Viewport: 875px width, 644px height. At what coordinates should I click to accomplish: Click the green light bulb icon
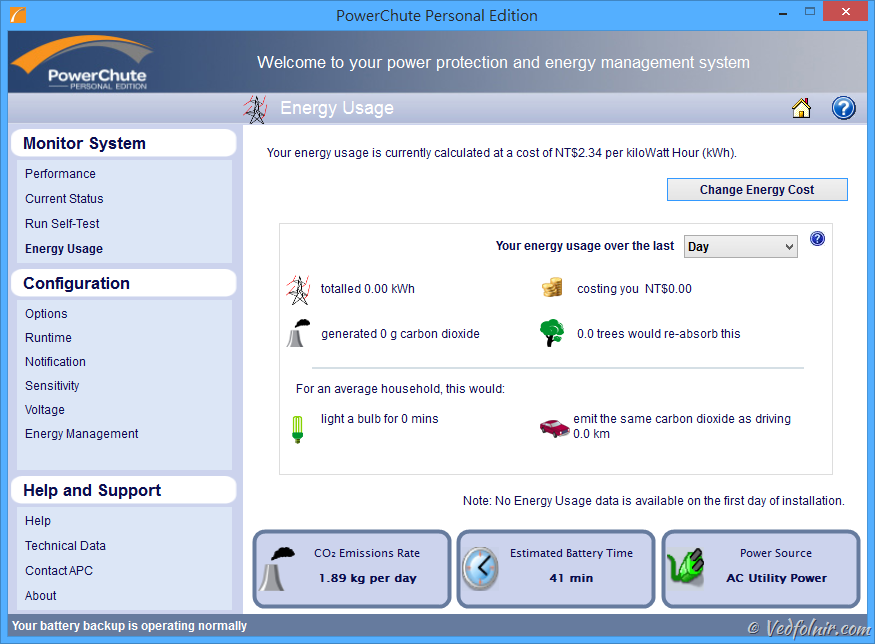tap(297, 429)
